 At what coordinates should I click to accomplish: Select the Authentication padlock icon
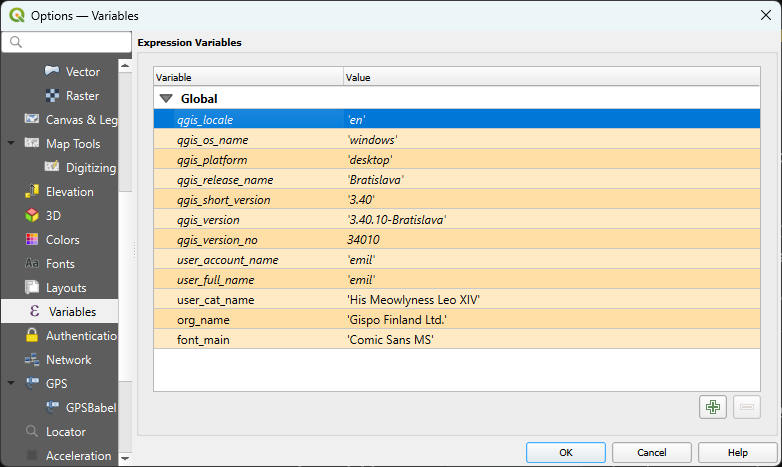(32, 336)
